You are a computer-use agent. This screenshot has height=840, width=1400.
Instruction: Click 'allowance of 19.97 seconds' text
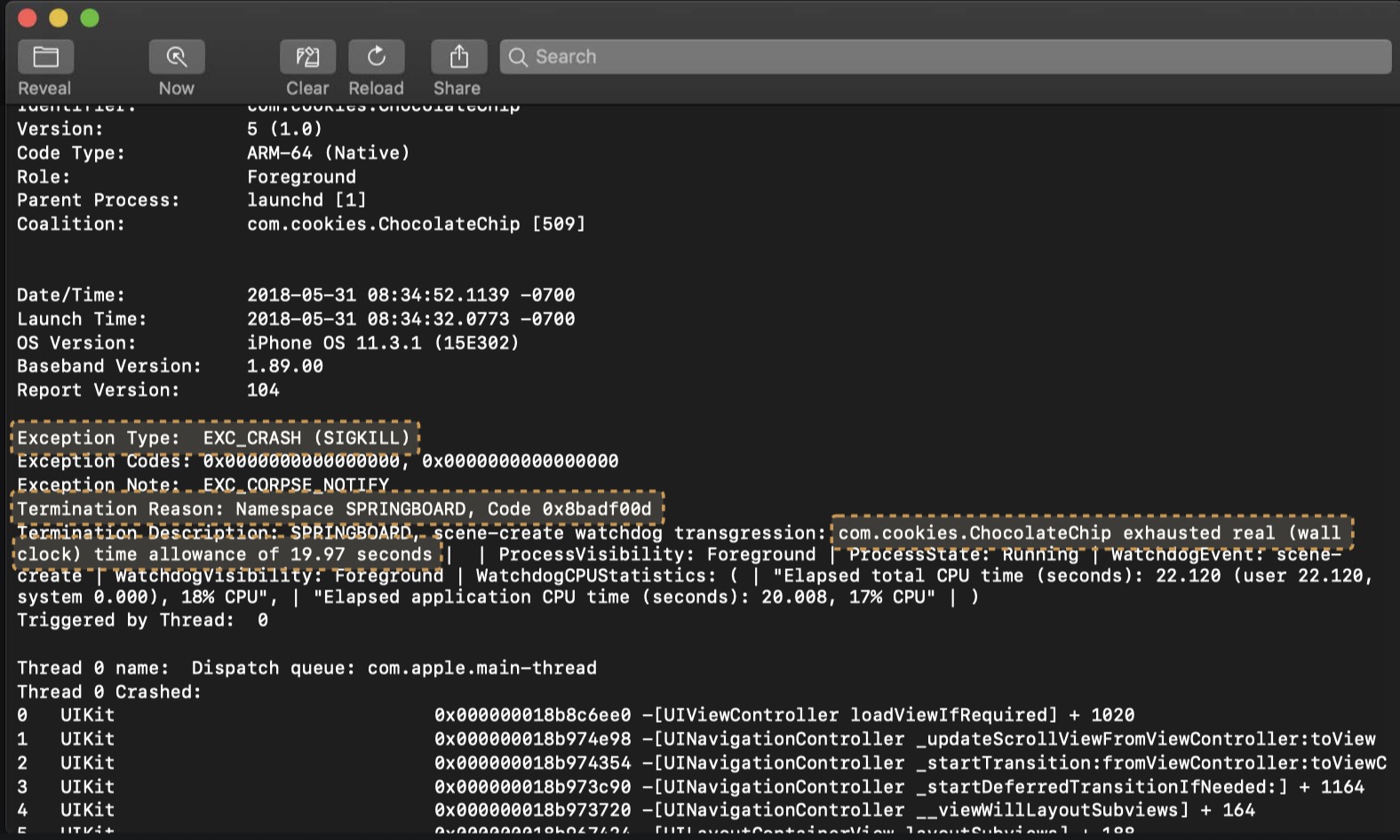click(x=290, y=554)
